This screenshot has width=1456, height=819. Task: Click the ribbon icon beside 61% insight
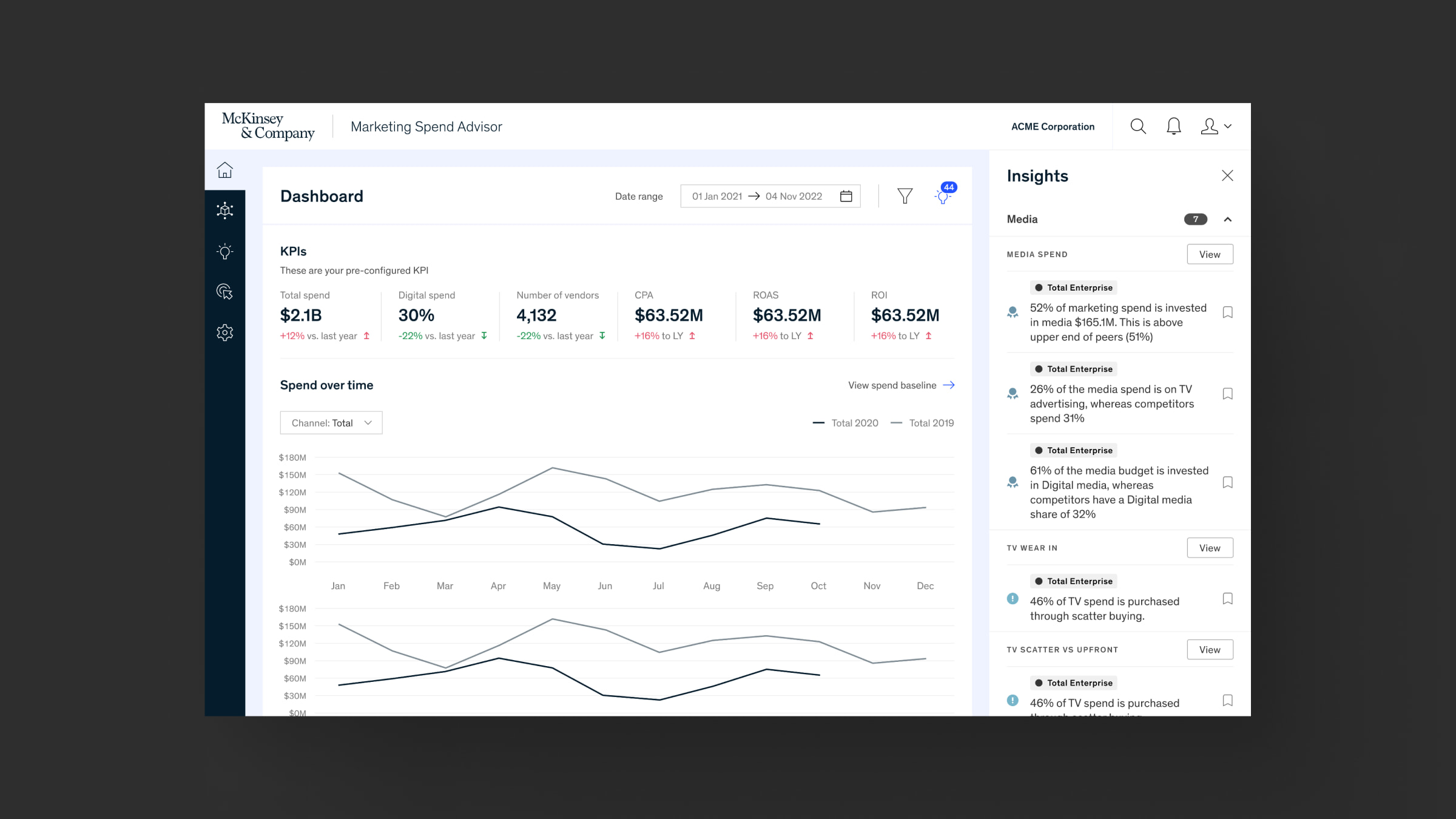(1013, 482)
